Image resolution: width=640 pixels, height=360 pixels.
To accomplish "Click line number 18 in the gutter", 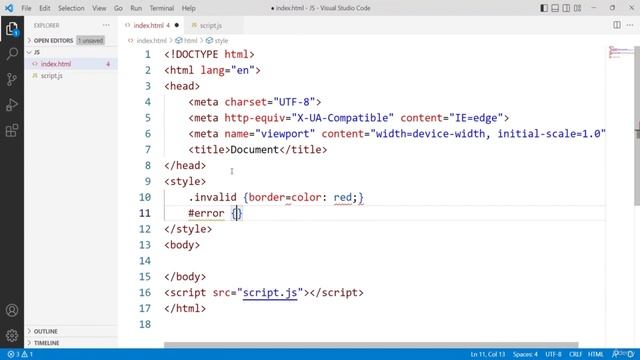I will pos(145,324).
